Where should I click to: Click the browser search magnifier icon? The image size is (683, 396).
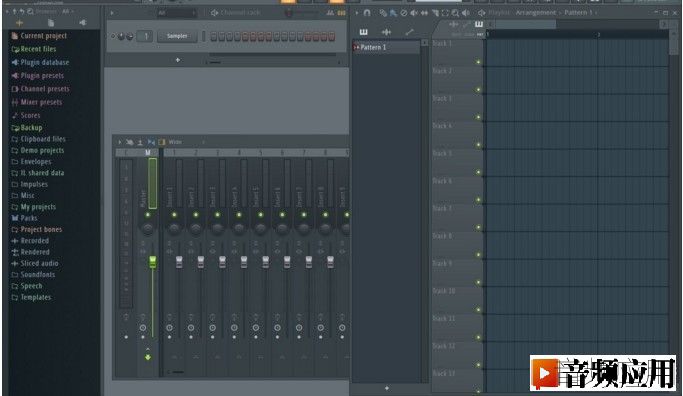30,11
